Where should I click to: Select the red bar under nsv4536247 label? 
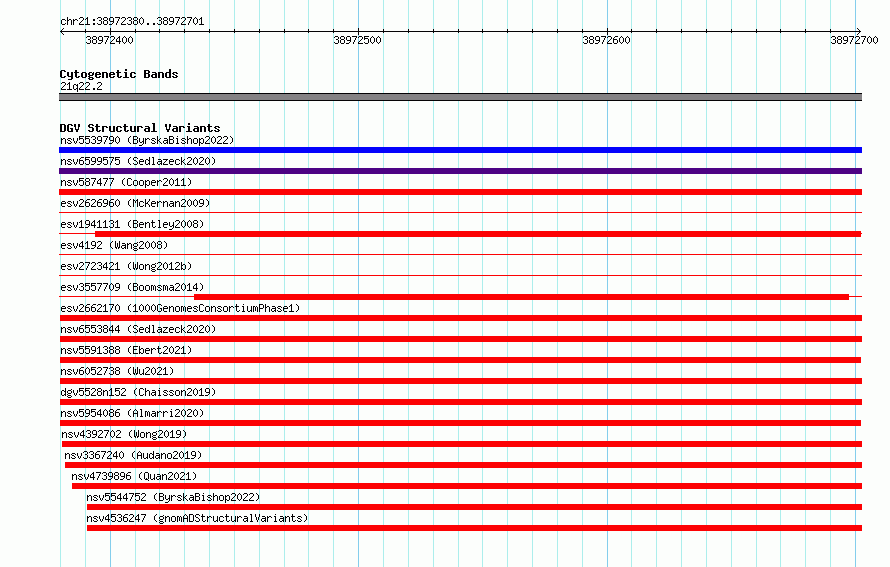coord(474,528)
